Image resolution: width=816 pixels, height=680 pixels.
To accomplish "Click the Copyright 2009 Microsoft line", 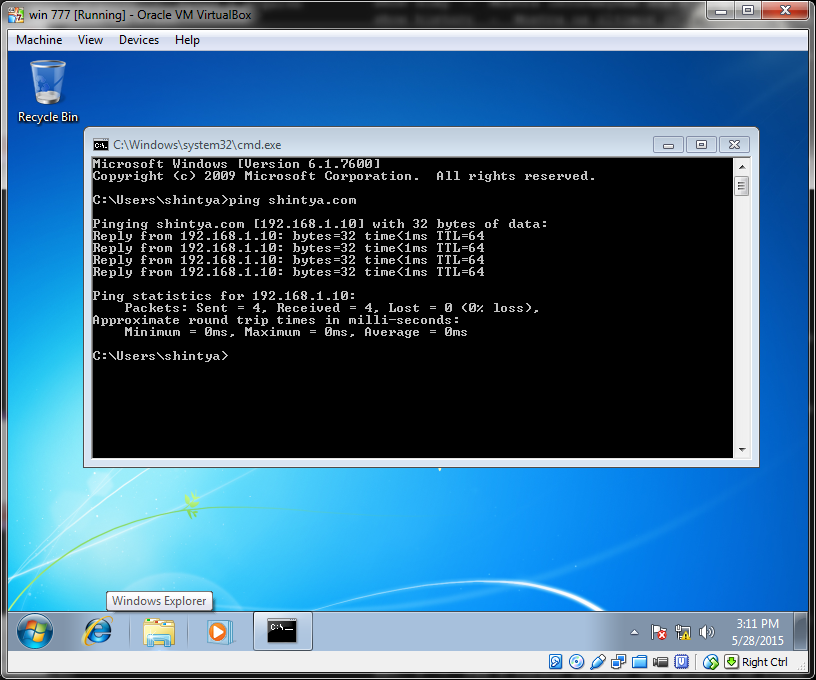I will click(344, 176).
